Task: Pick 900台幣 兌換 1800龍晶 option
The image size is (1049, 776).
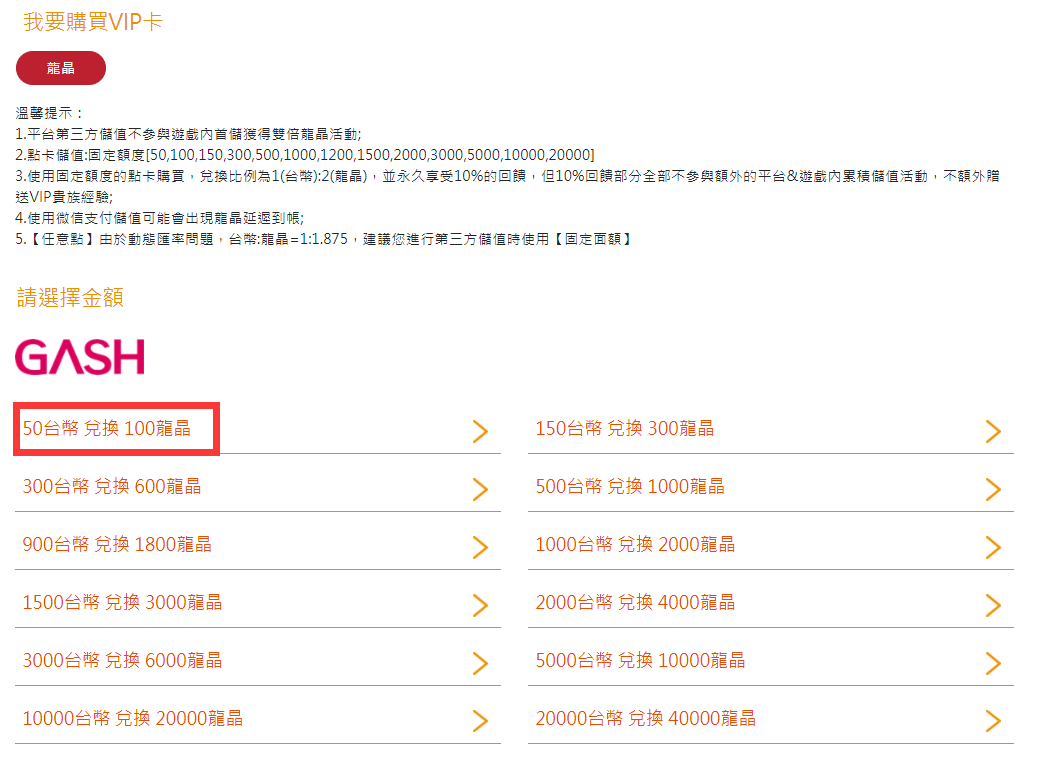Action: point(117,545)
